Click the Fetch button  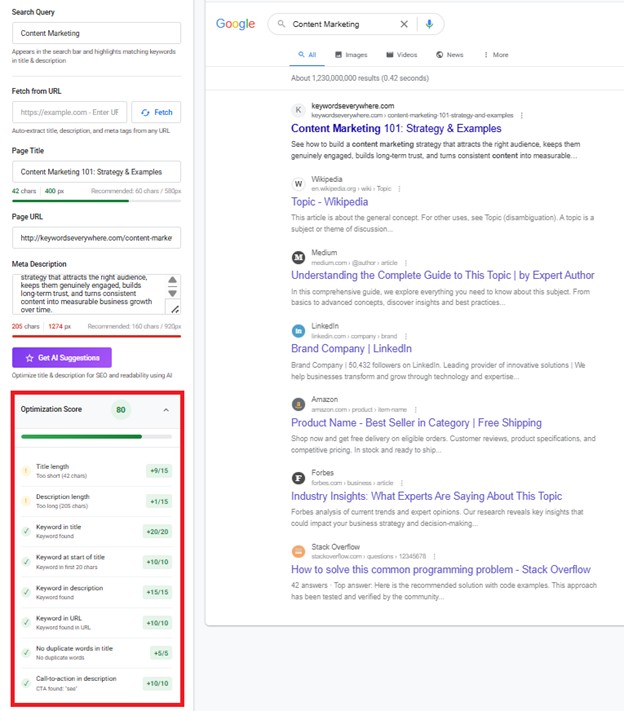coord(156,112)
